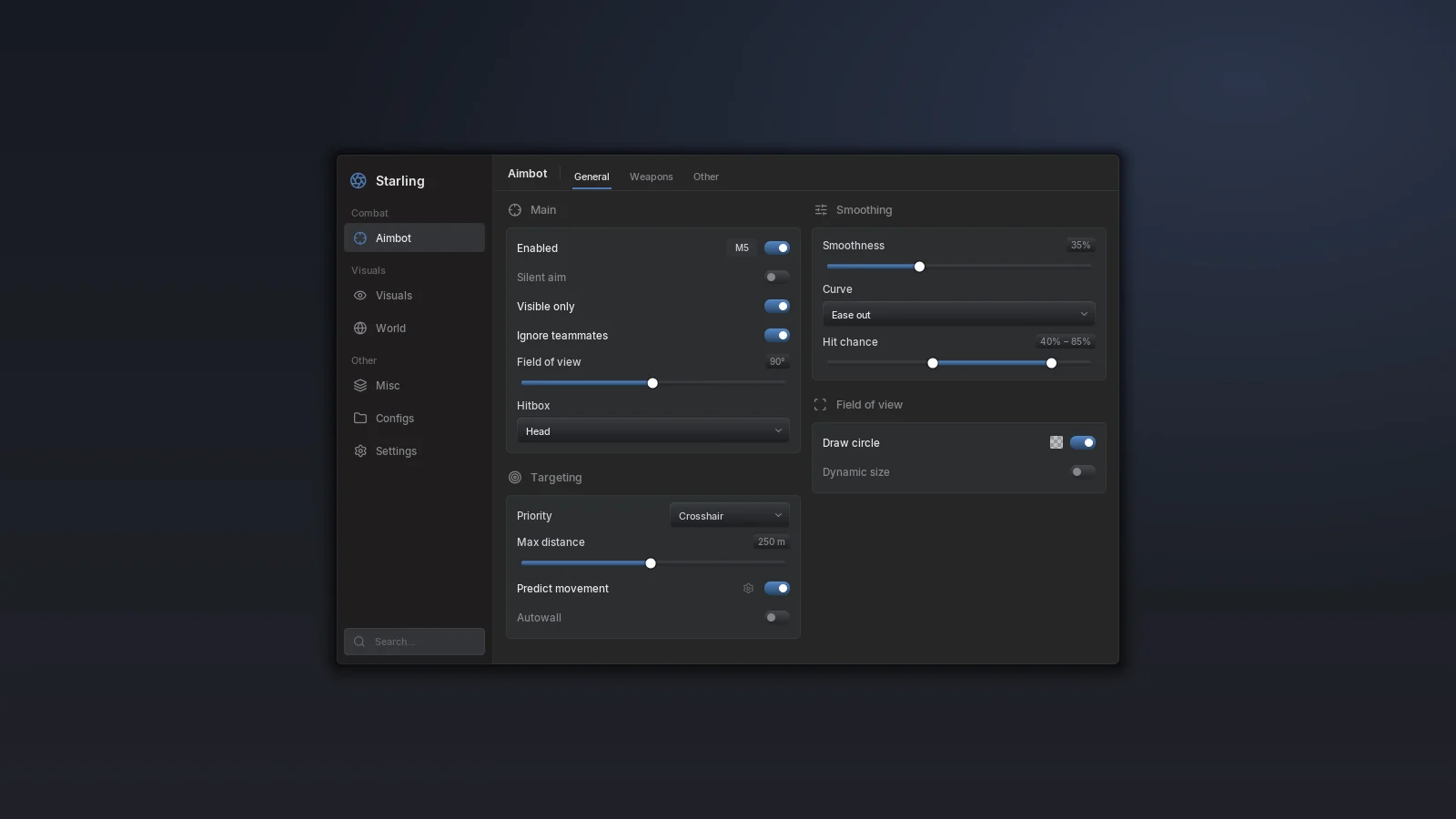Click the Field of view slider handle
Image resolution: width=1456 pixels, height=819 pixels.
pos(652,383)
